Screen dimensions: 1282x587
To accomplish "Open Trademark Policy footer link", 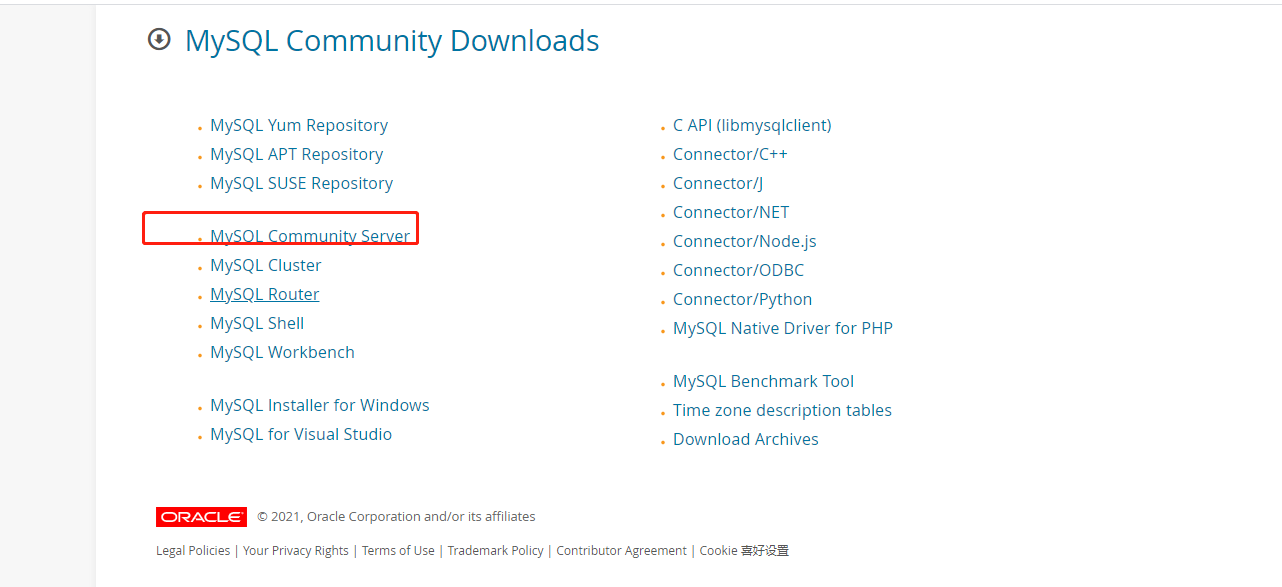I will pos(496,551).
